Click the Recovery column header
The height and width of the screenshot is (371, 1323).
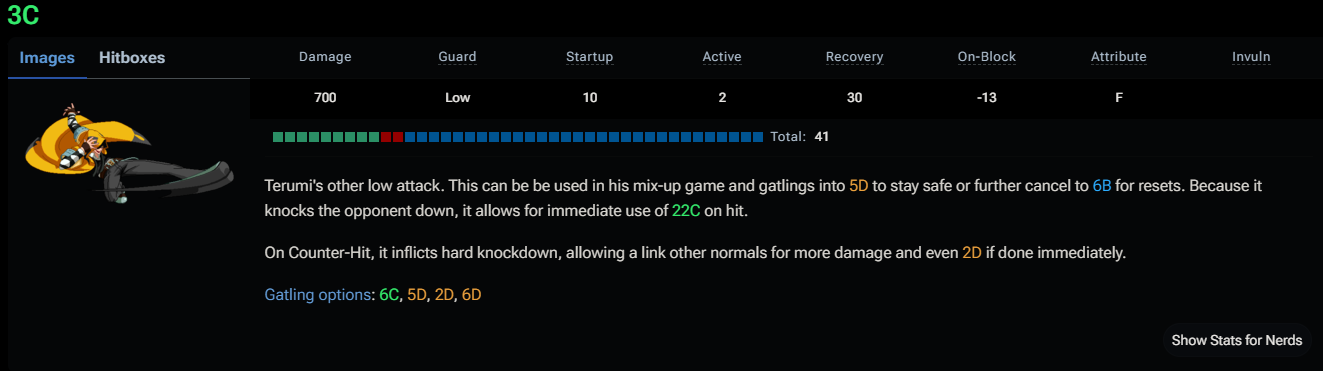tap(854, 57)
